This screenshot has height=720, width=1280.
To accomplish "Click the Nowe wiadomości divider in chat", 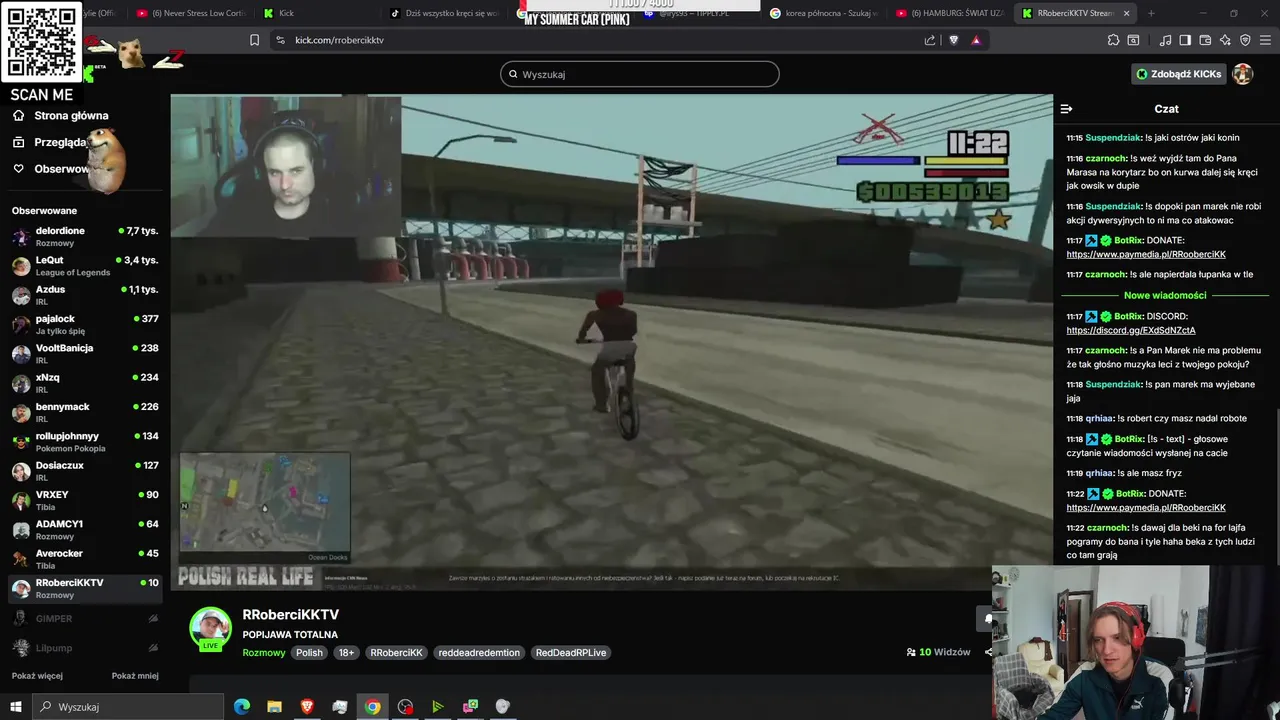I will [1165, 295].
